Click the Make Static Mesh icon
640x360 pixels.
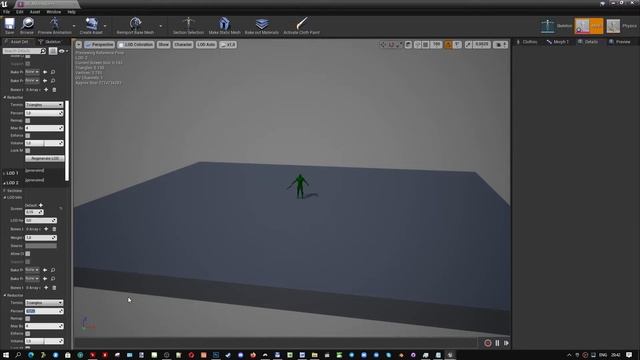point(224,24)
